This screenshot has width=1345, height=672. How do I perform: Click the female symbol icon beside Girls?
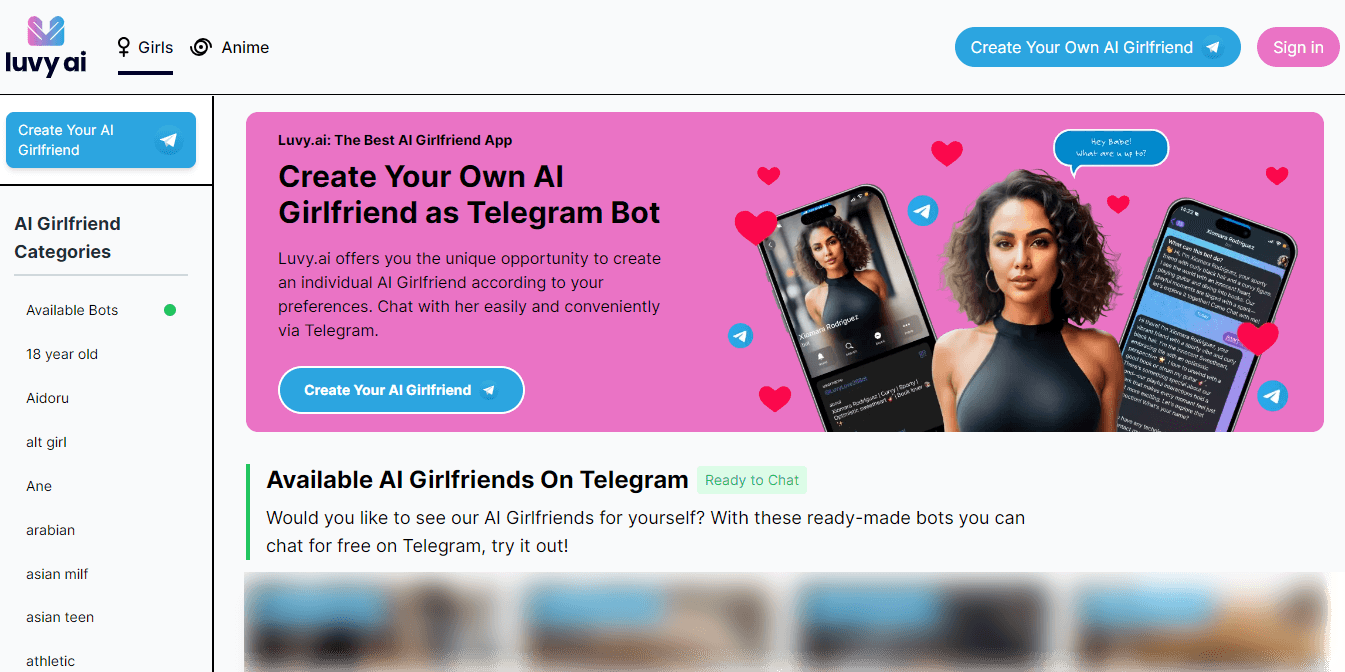tap(125, 47)
